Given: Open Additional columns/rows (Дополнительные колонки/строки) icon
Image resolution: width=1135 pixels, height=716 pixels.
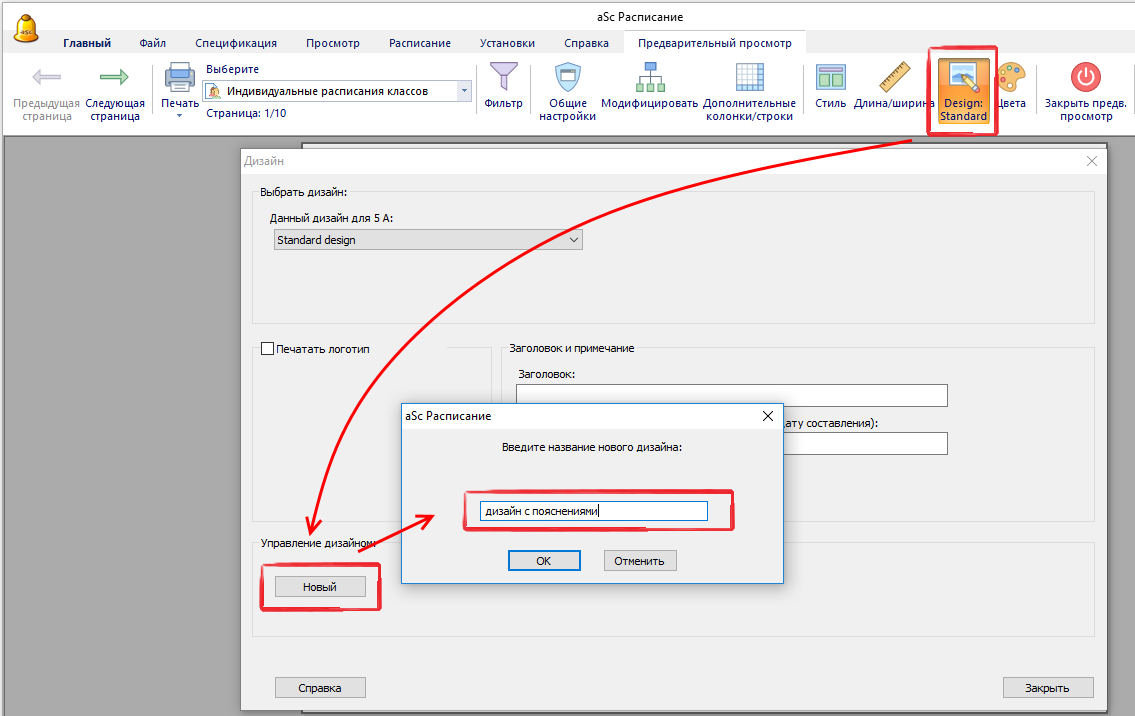Looking at the screenshot, I should click(x=749, y=78).
